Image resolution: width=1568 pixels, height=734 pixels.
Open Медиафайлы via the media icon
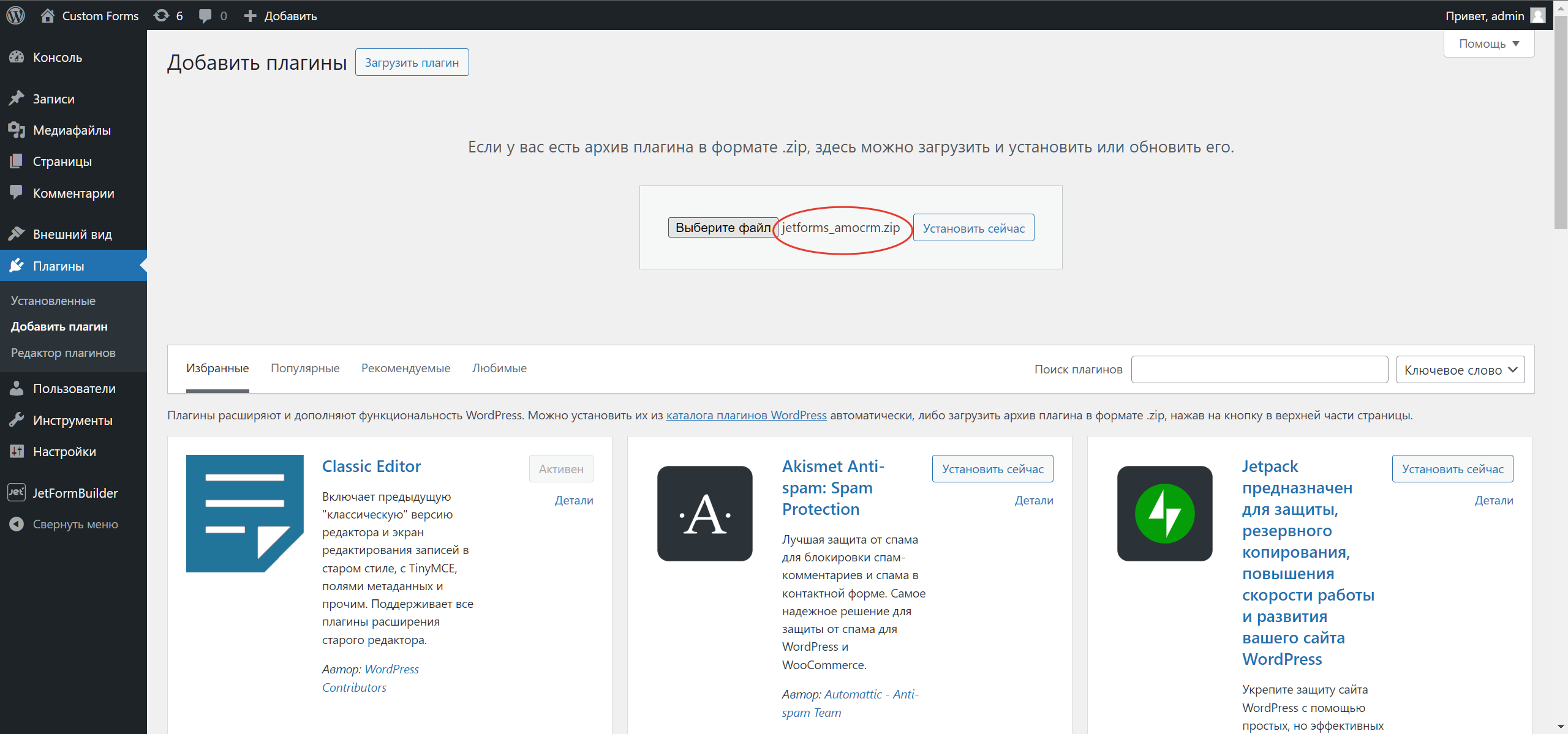coord(17,129)
